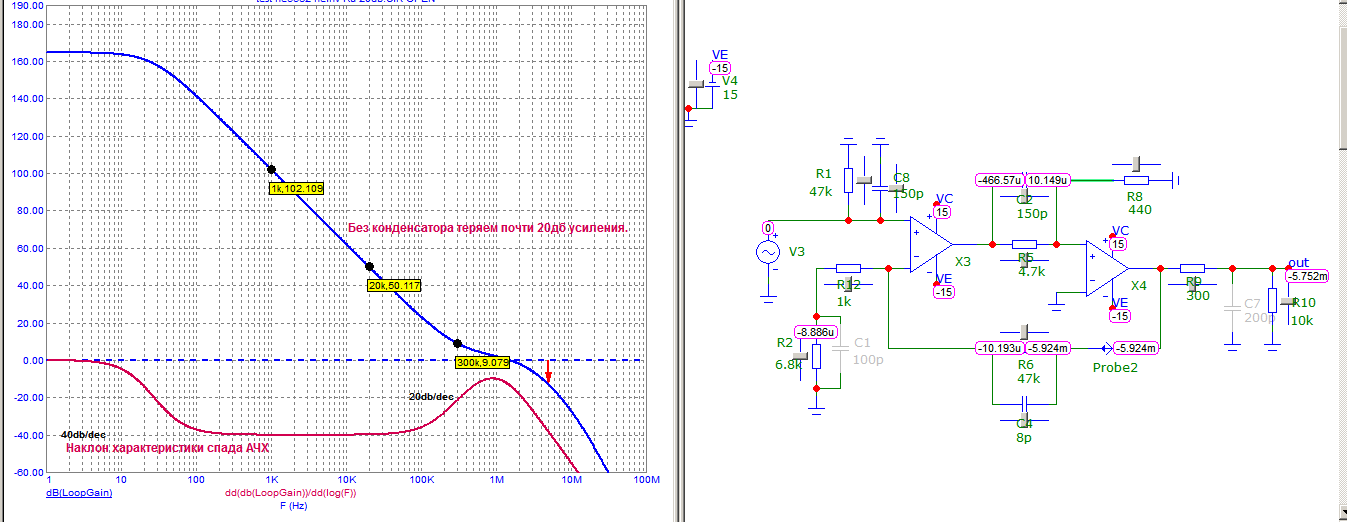Viewport: 1347px width, 522px height.
Task: Click the 20db/dec label
Action: tap(432, 397)
